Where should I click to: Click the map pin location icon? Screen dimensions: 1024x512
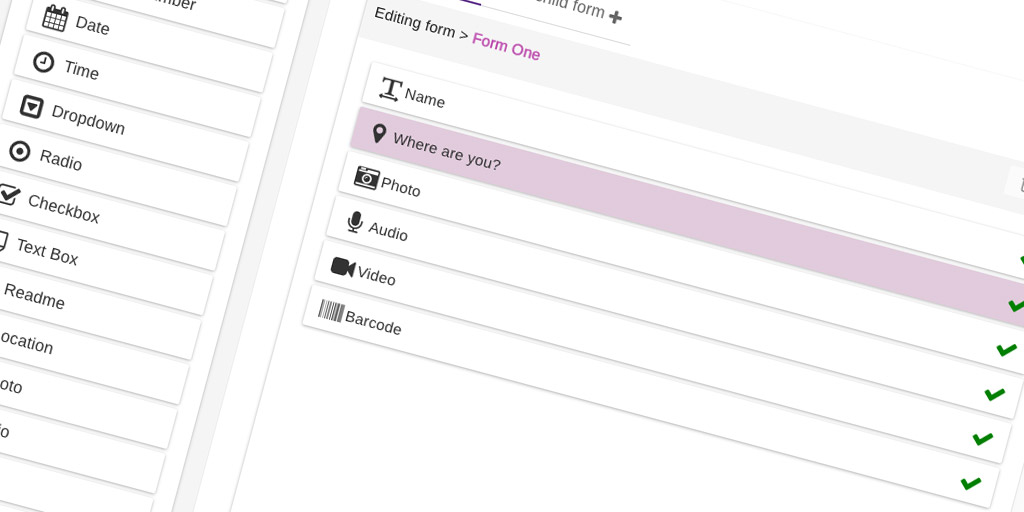(x=379, y=133)
